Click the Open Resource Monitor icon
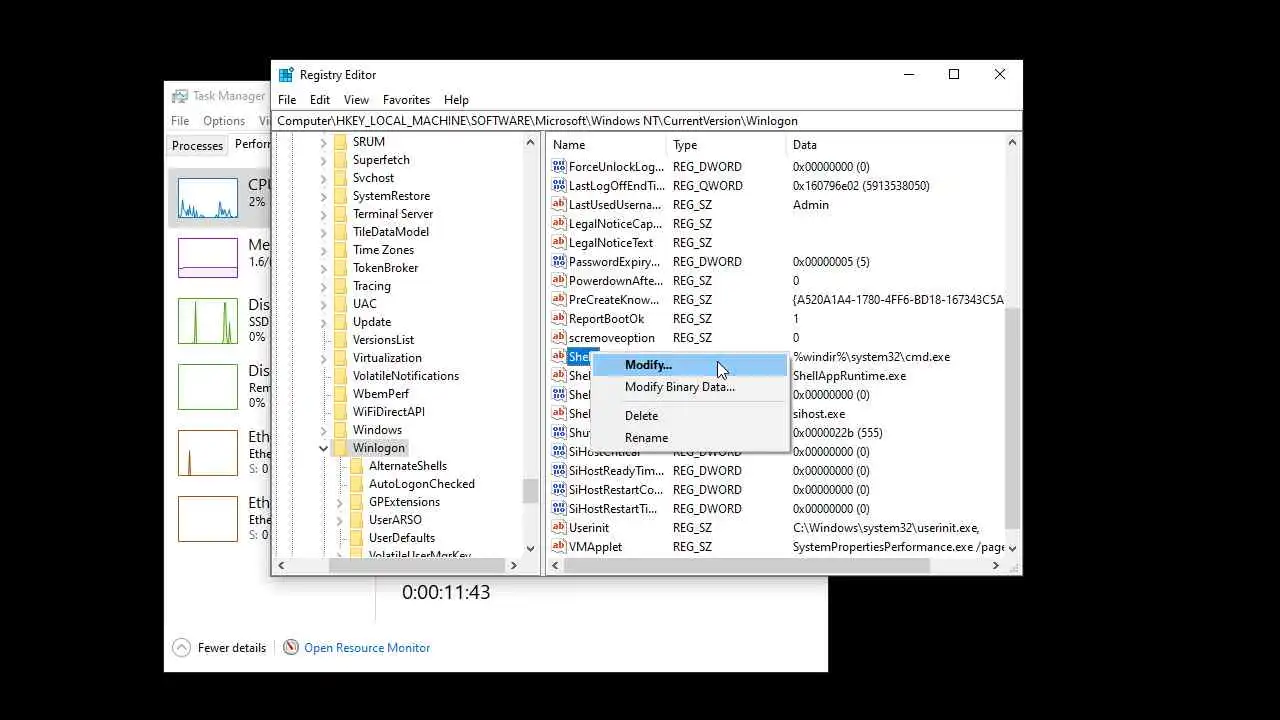Screen dimensions: 1280x720 [x=291, y=648]
